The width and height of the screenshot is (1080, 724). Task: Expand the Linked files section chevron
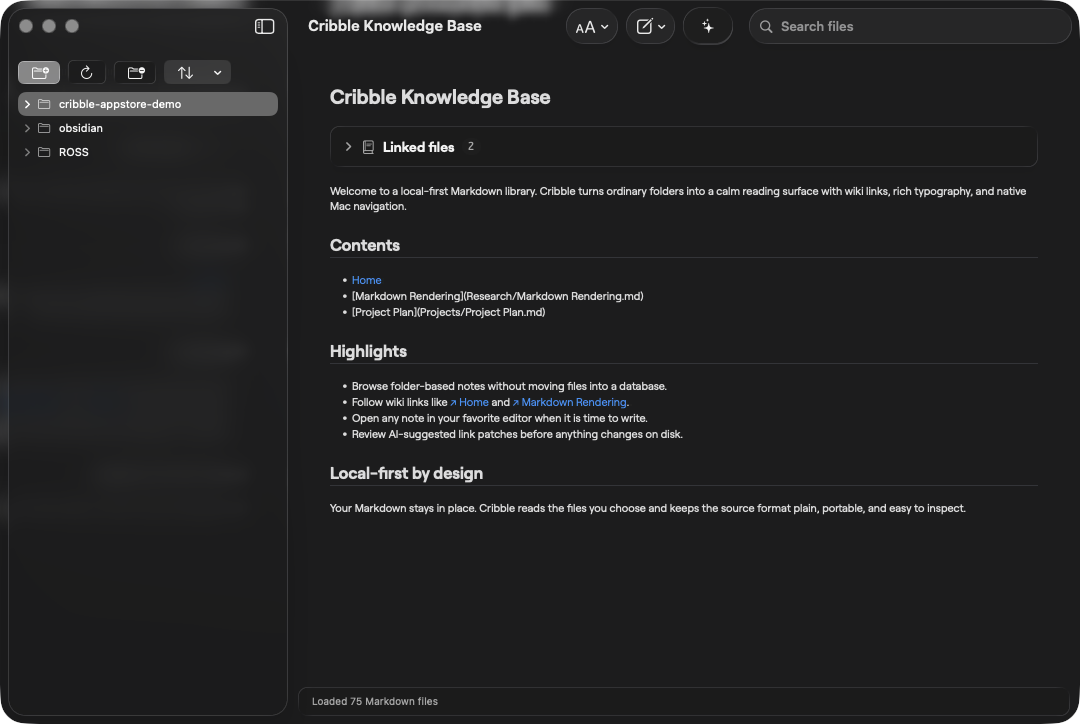point(349,147)
